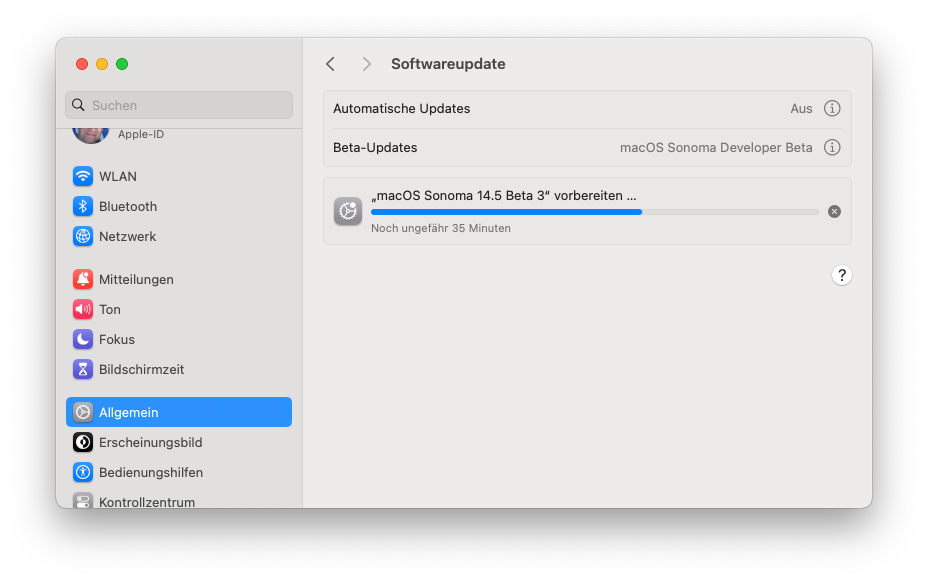Click the Bluetooth sidebar icon

click(83, 207)
